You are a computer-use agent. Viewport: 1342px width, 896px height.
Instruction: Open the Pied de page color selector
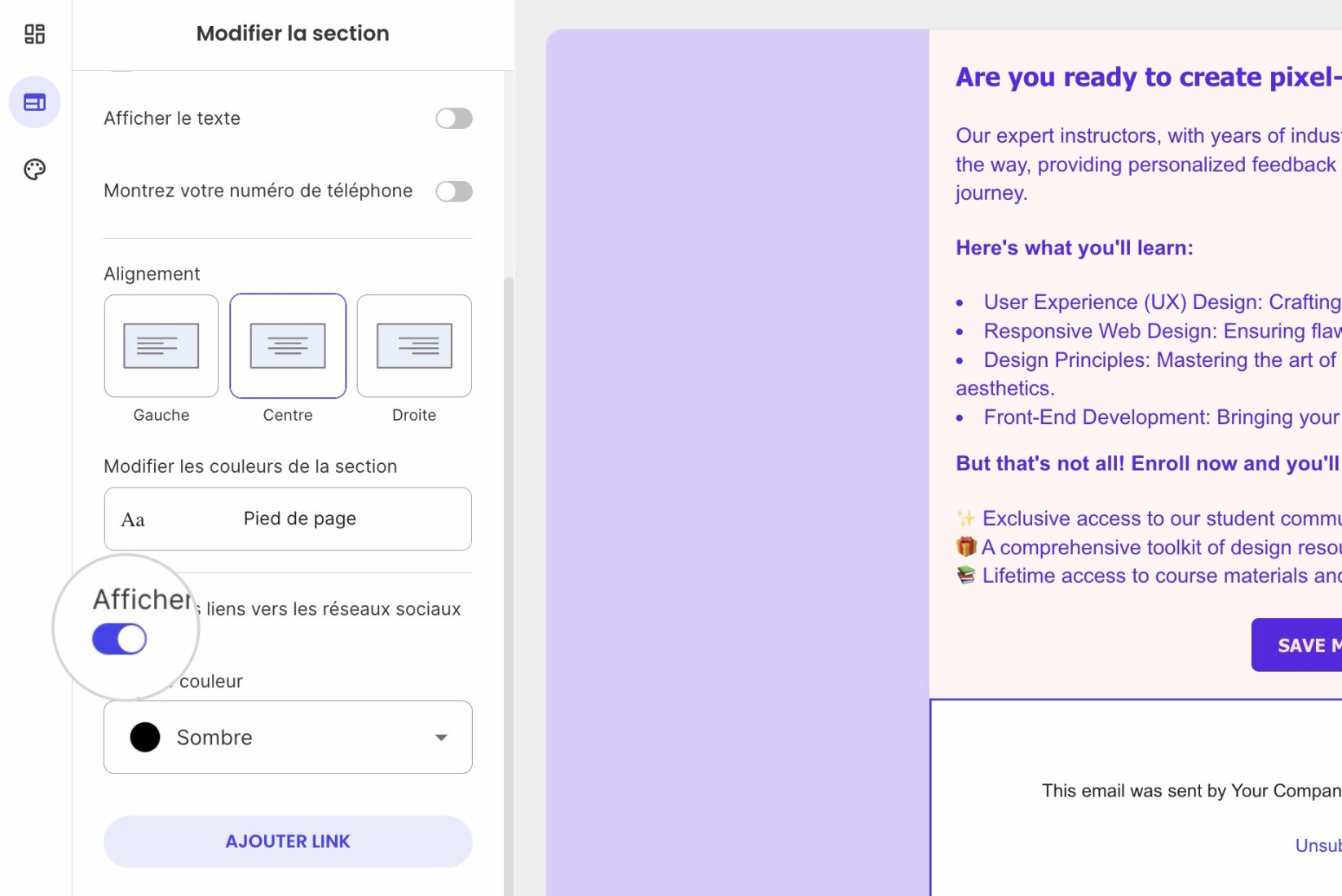pos(288,519)
